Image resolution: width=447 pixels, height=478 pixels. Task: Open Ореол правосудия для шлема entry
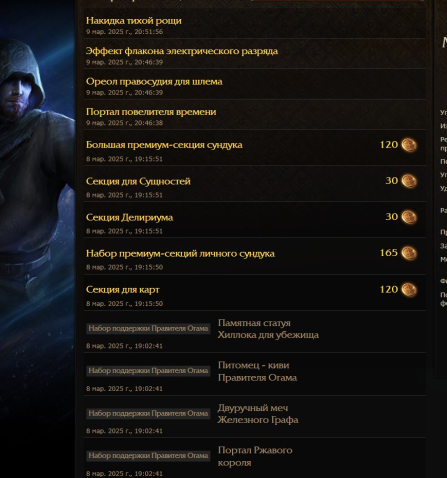[x=154, y=81]
